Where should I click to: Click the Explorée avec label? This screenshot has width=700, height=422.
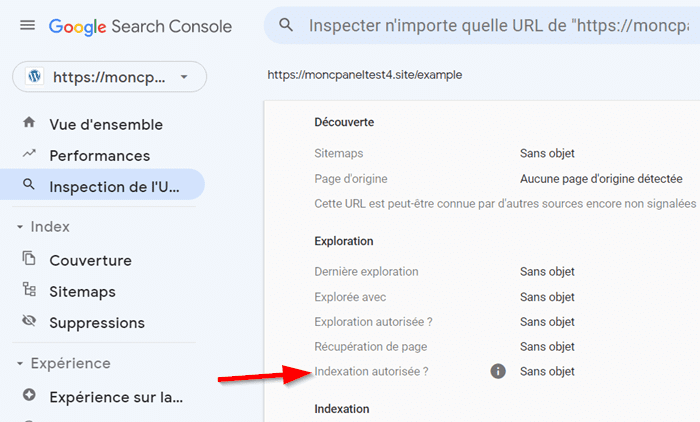point(350,297)
